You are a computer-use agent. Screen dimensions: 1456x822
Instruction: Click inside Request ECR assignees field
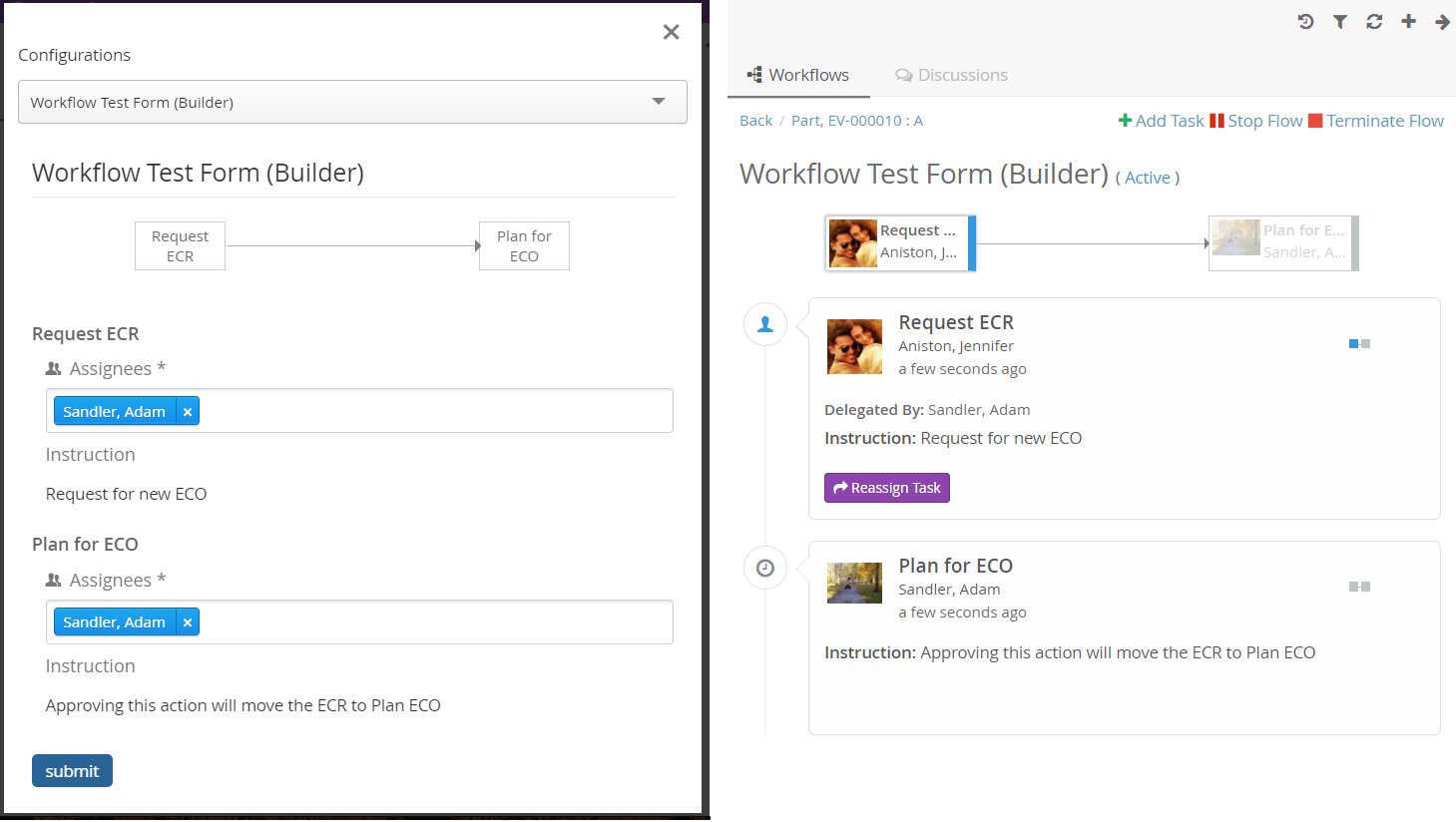pos(434,411)
